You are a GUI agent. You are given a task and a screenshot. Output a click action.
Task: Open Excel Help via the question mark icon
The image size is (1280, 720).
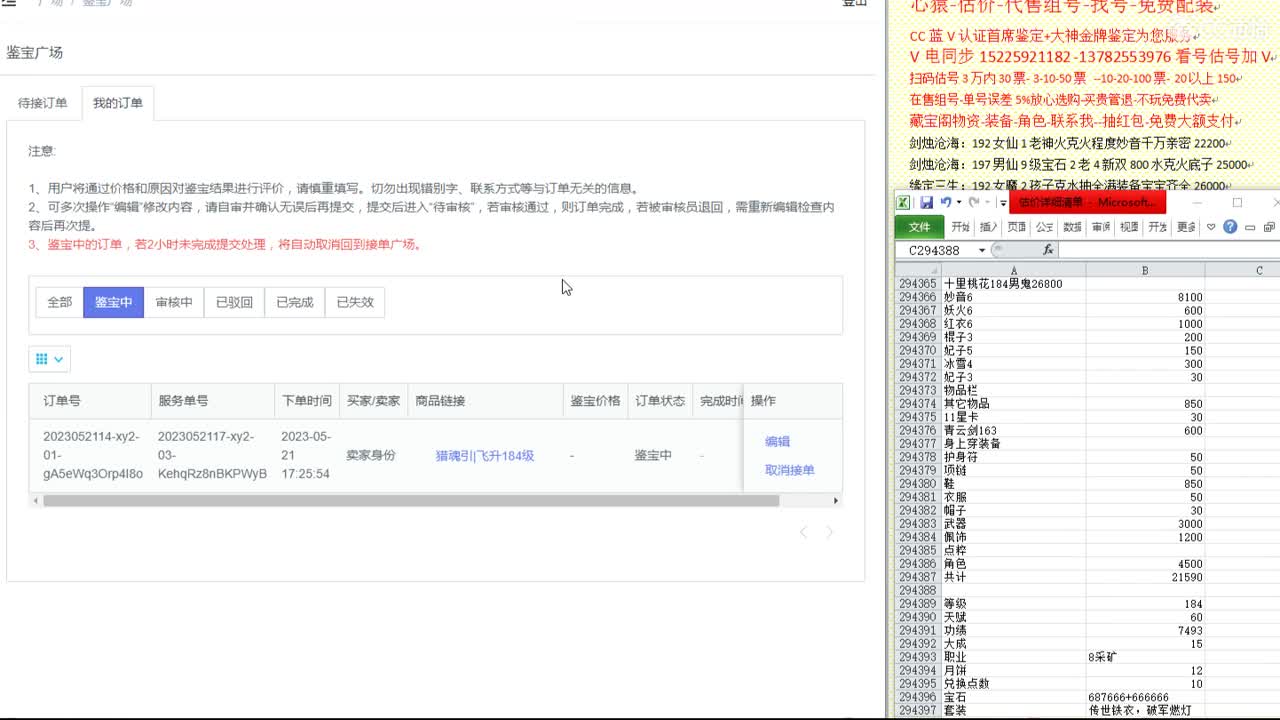tap(1230, 226)
